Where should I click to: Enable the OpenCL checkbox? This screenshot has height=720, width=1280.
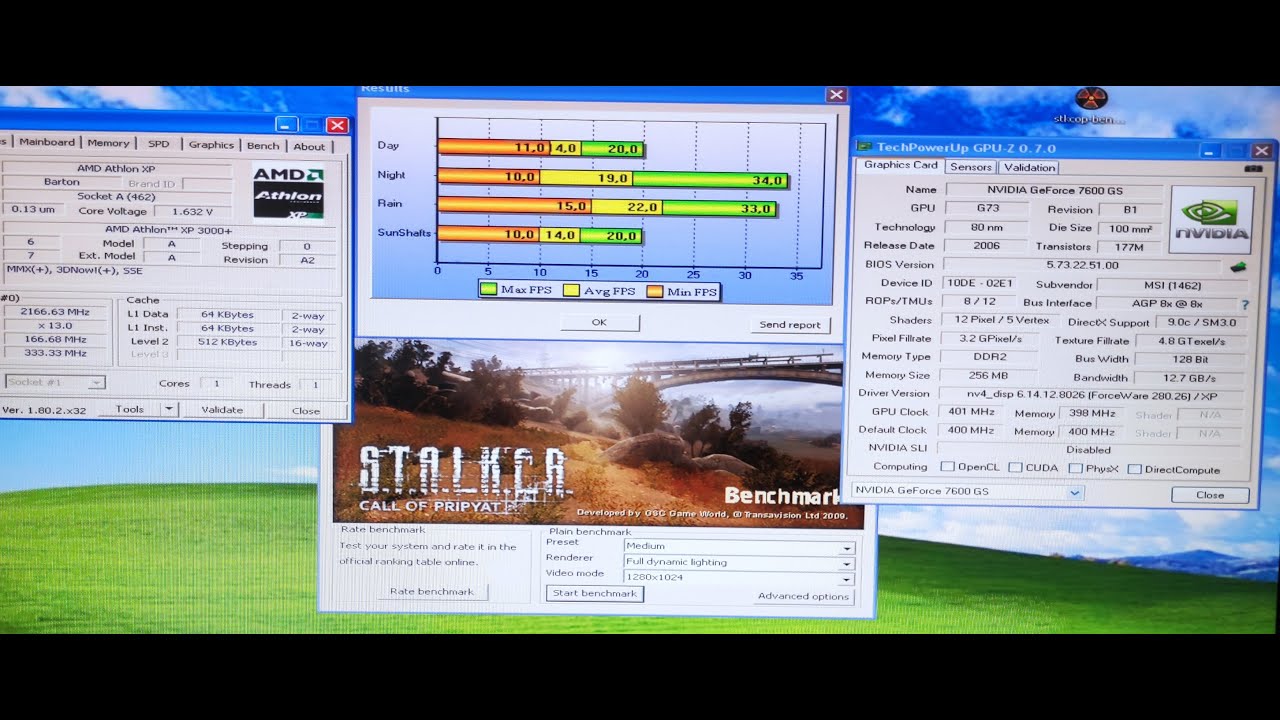947,468
